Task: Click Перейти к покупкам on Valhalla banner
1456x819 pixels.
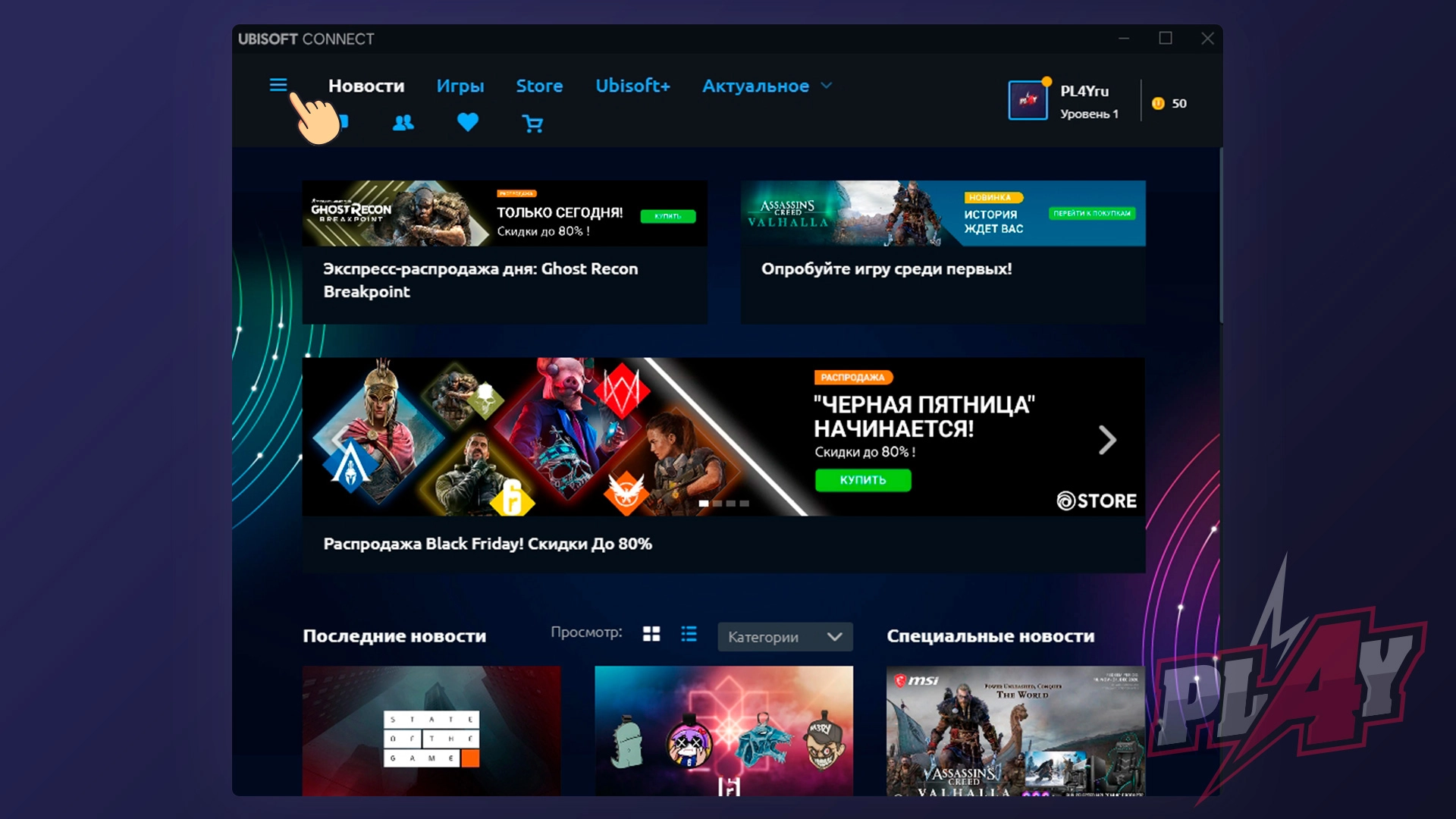Action: [1091, 214]
